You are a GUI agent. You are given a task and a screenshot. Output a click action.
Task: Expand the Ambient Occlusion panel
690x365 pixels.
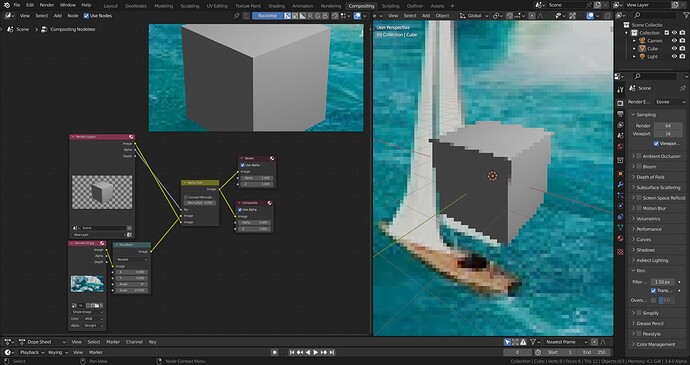tap(657, 156)
